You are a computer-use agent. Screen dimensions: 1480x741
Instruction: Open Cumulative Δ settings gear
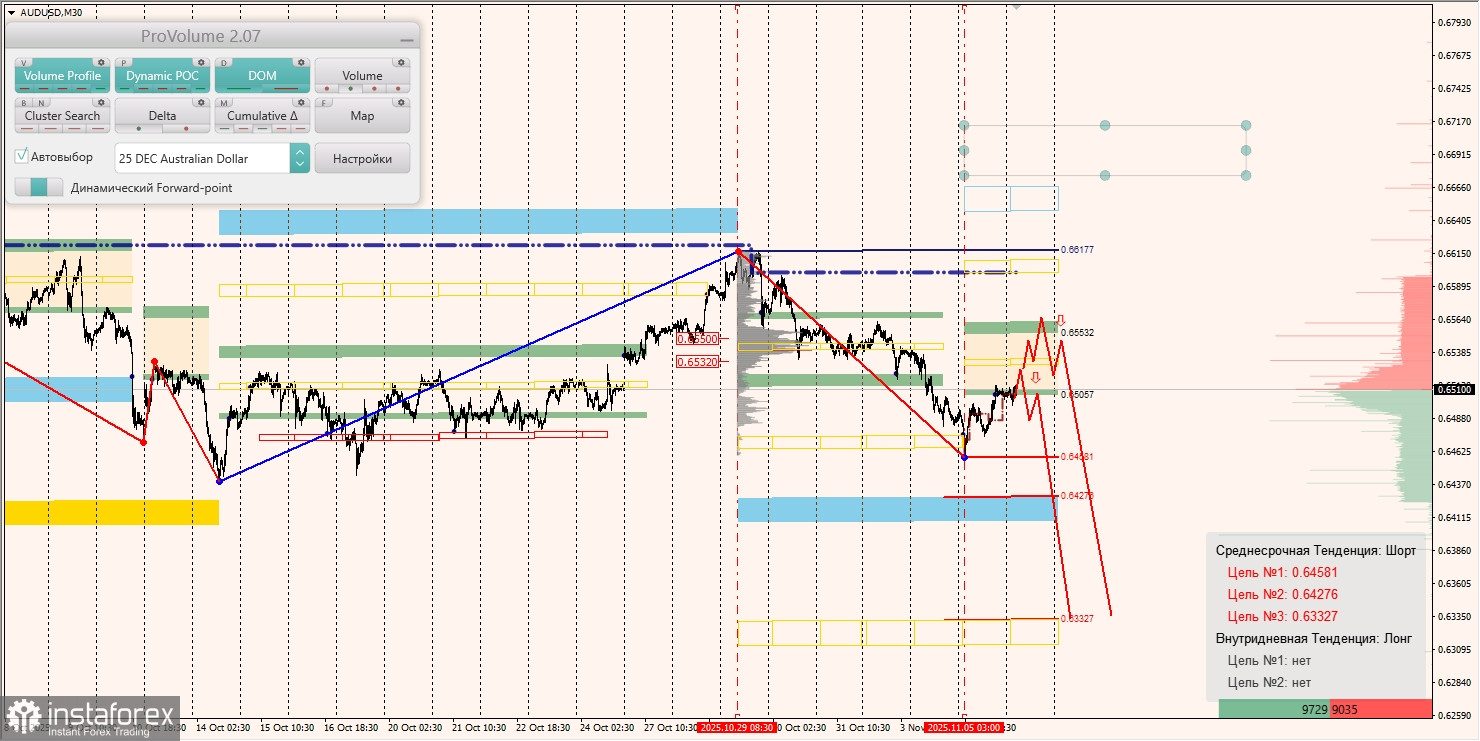coord(301,103)
